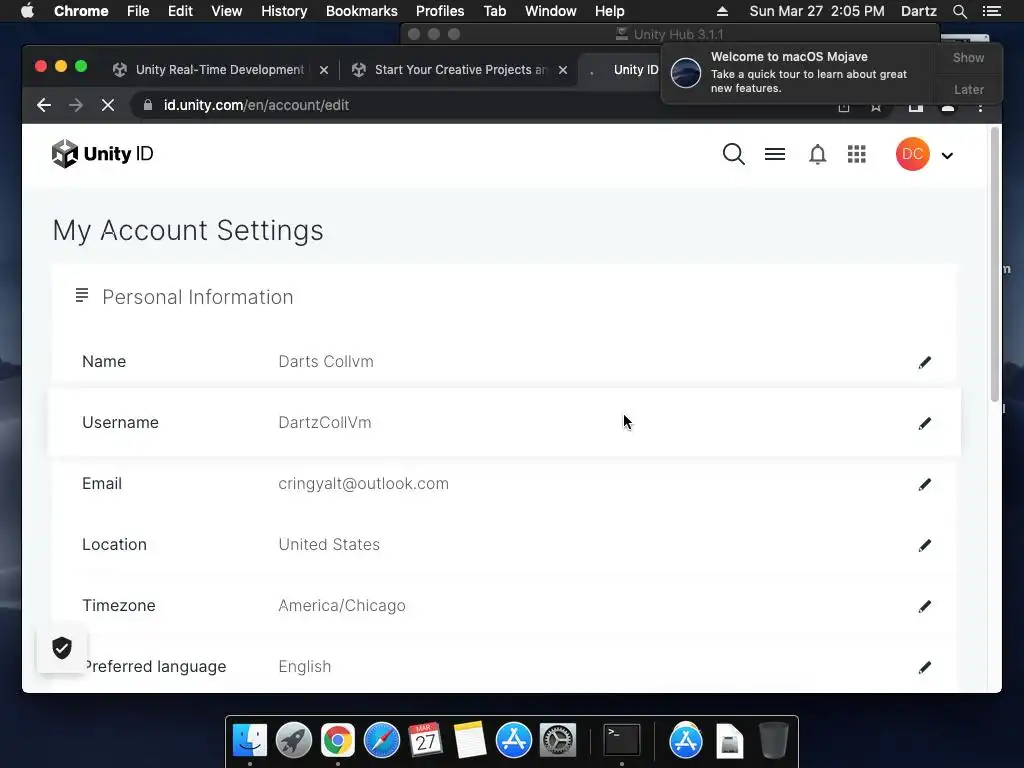1024x768 pixels.
Task: Click the name value Darts Collvm
Action: coord(326,362)
